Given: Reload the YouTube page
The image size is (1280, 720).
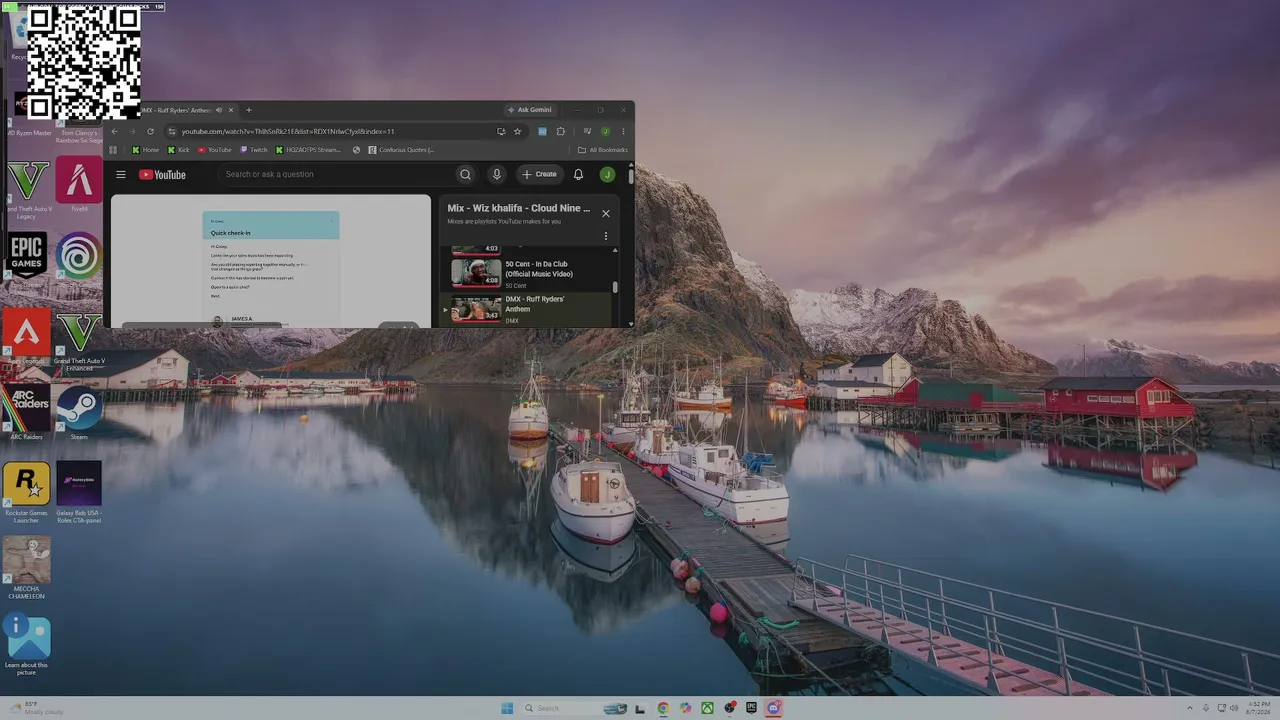Looking at the screenshot, I should point(150,131).
